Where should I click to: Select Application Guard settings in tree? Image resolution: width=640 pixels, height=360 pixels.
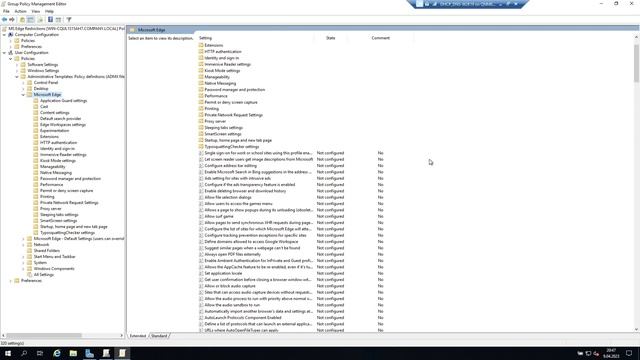tap(63, 101)
